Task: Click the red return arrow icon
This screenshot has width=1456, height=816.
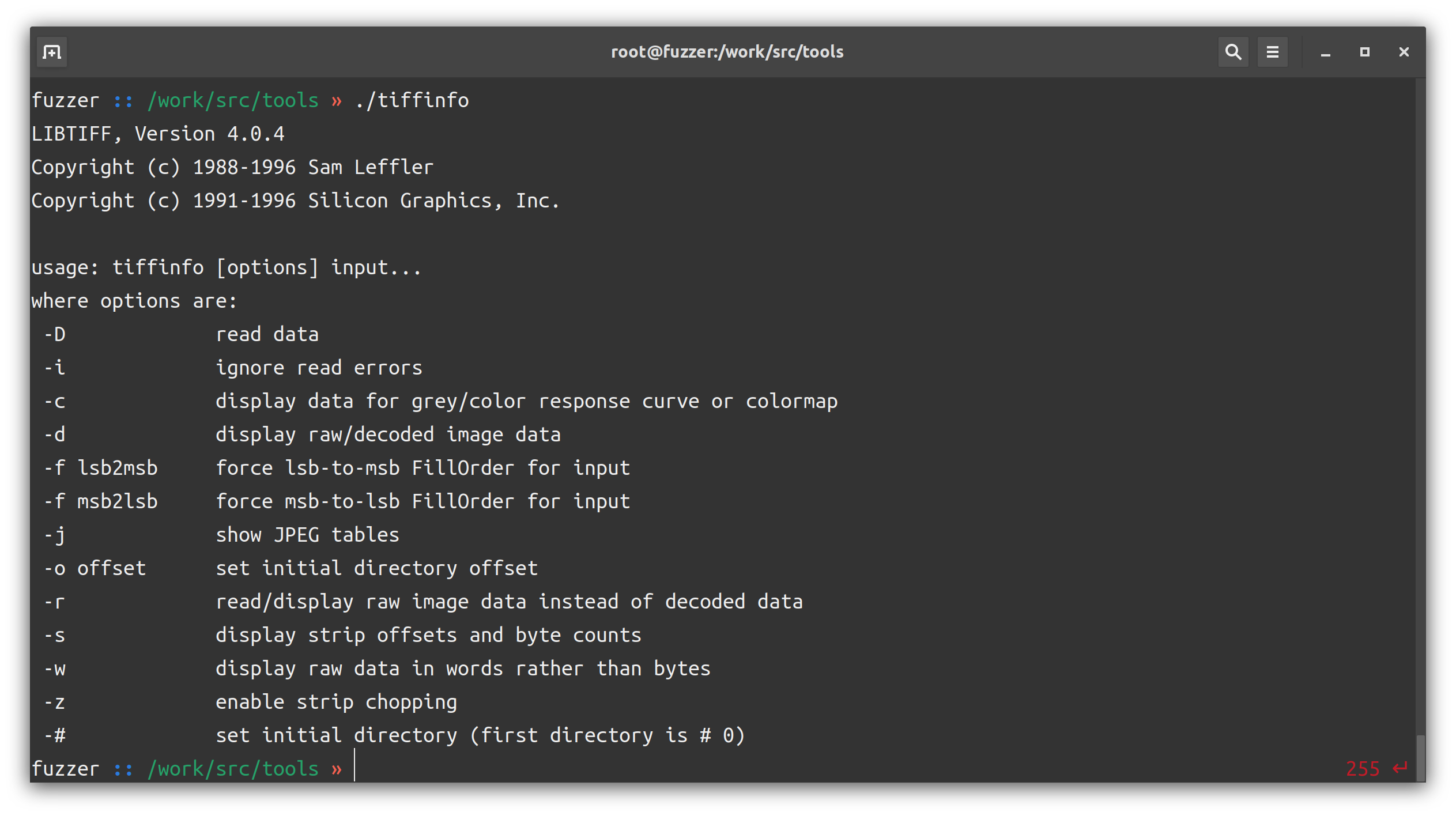Action: (x=1401, y=769)
